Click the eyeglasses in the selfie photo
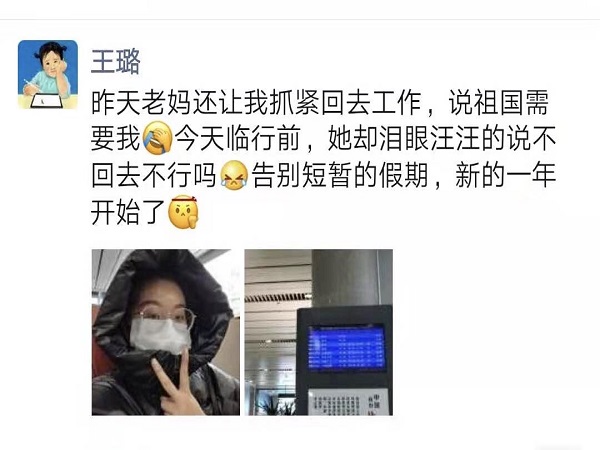The image size is (600, 450). click(x=165, y=315)
